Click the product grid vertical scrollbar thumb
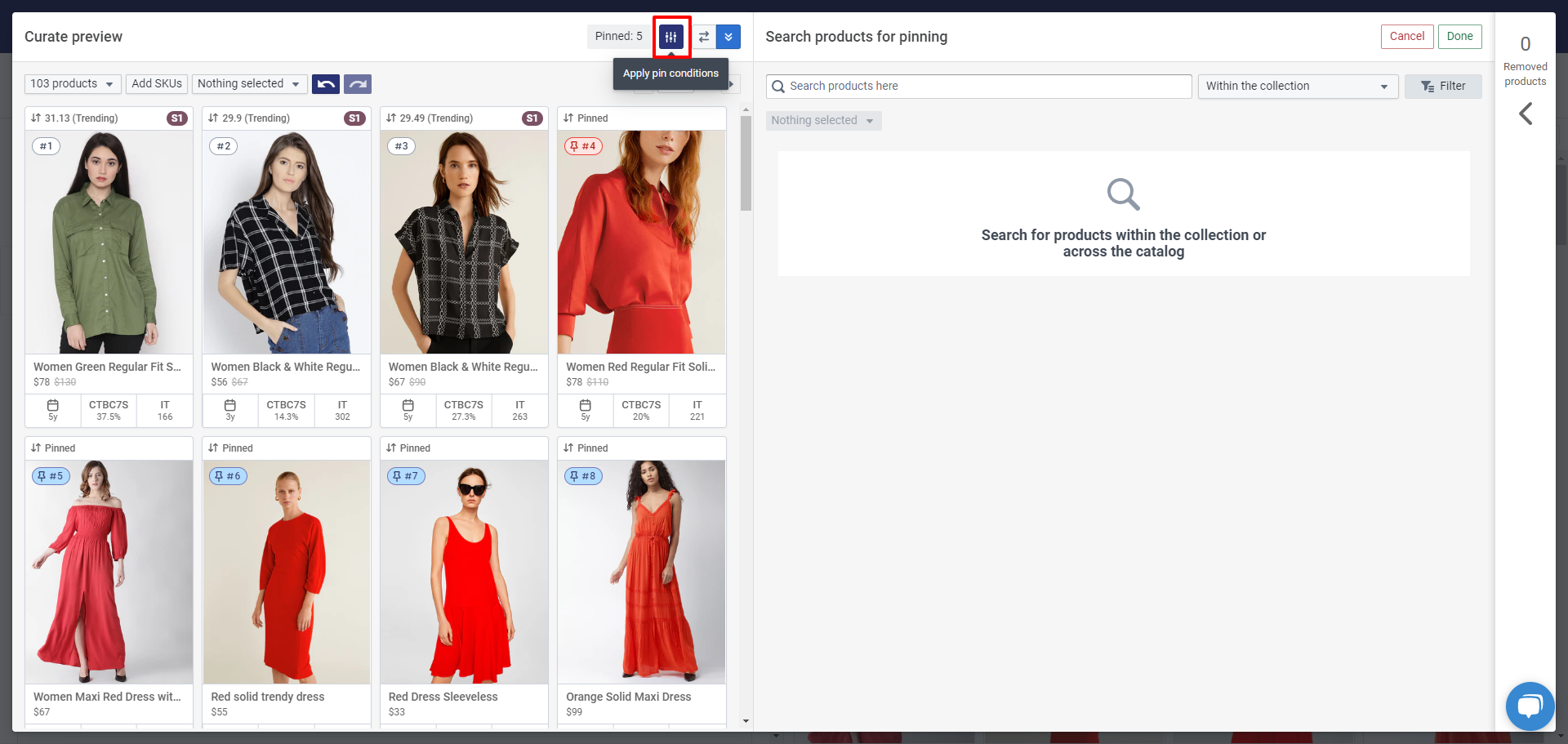Viewport: 1568px width, 744px height. [x=746, y=163]
